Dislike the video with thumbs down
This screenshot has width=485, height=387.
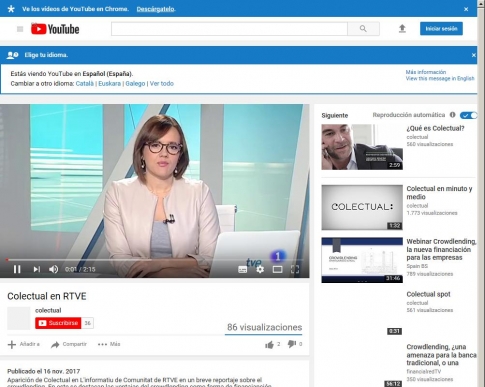292,344
